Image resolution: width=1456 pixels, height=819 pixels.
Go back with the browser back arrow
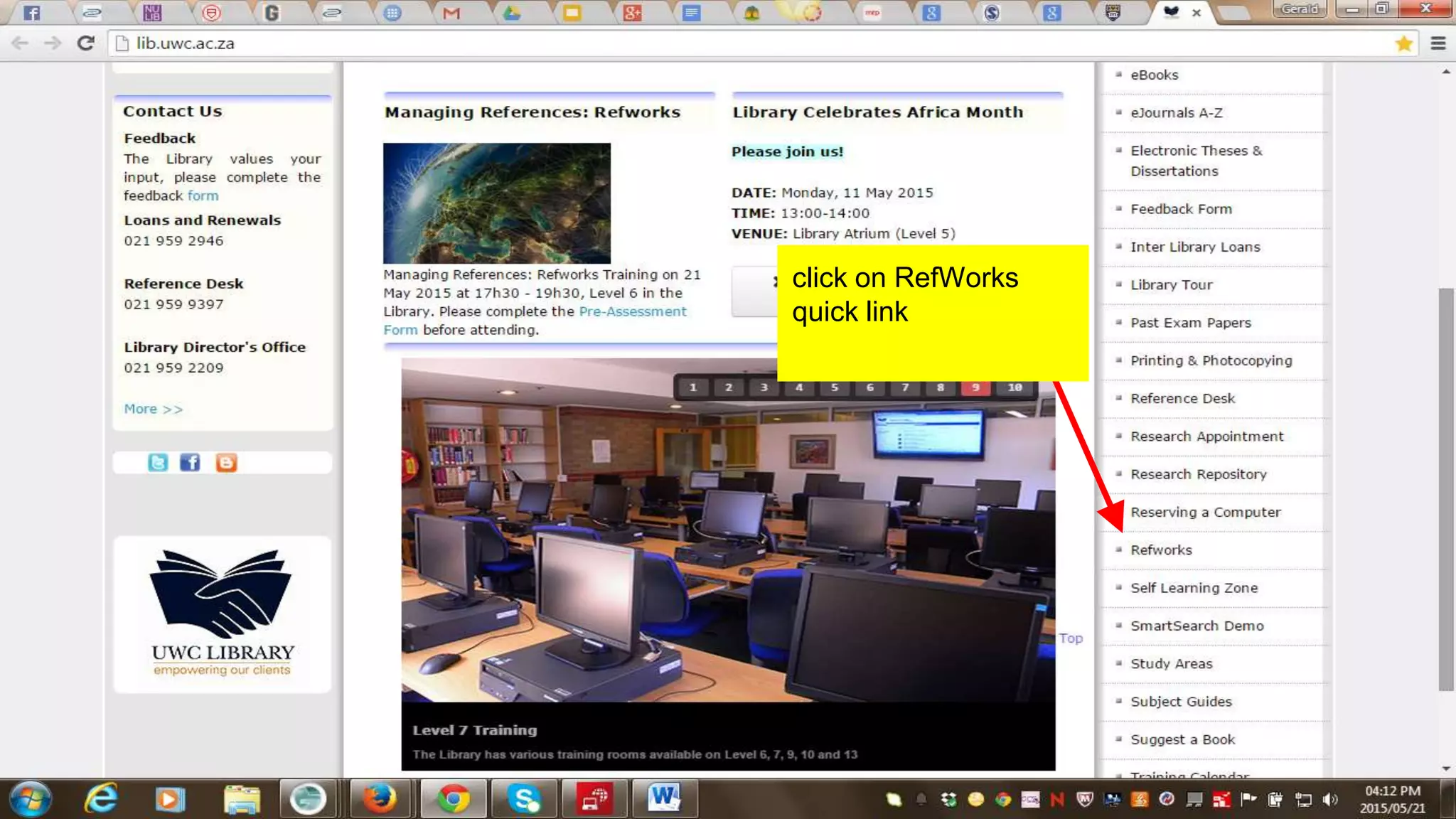[x=20, y=43]
